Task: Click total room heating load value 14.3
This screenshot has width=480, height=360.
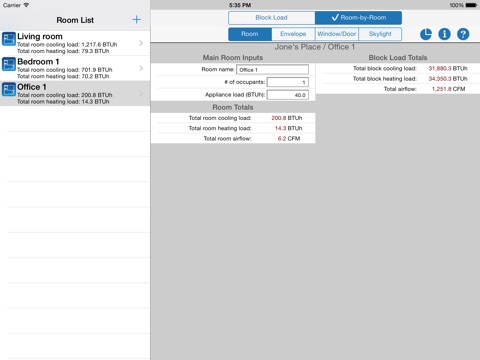Action: click(280, 128)
